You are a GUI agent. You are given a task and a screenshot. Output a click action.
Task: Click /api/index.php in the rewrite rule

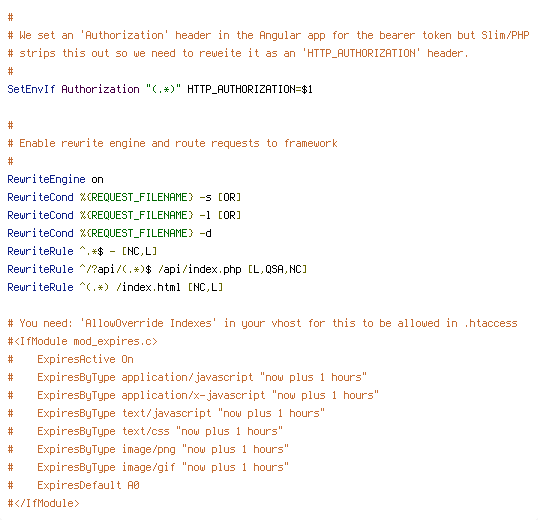200,270
